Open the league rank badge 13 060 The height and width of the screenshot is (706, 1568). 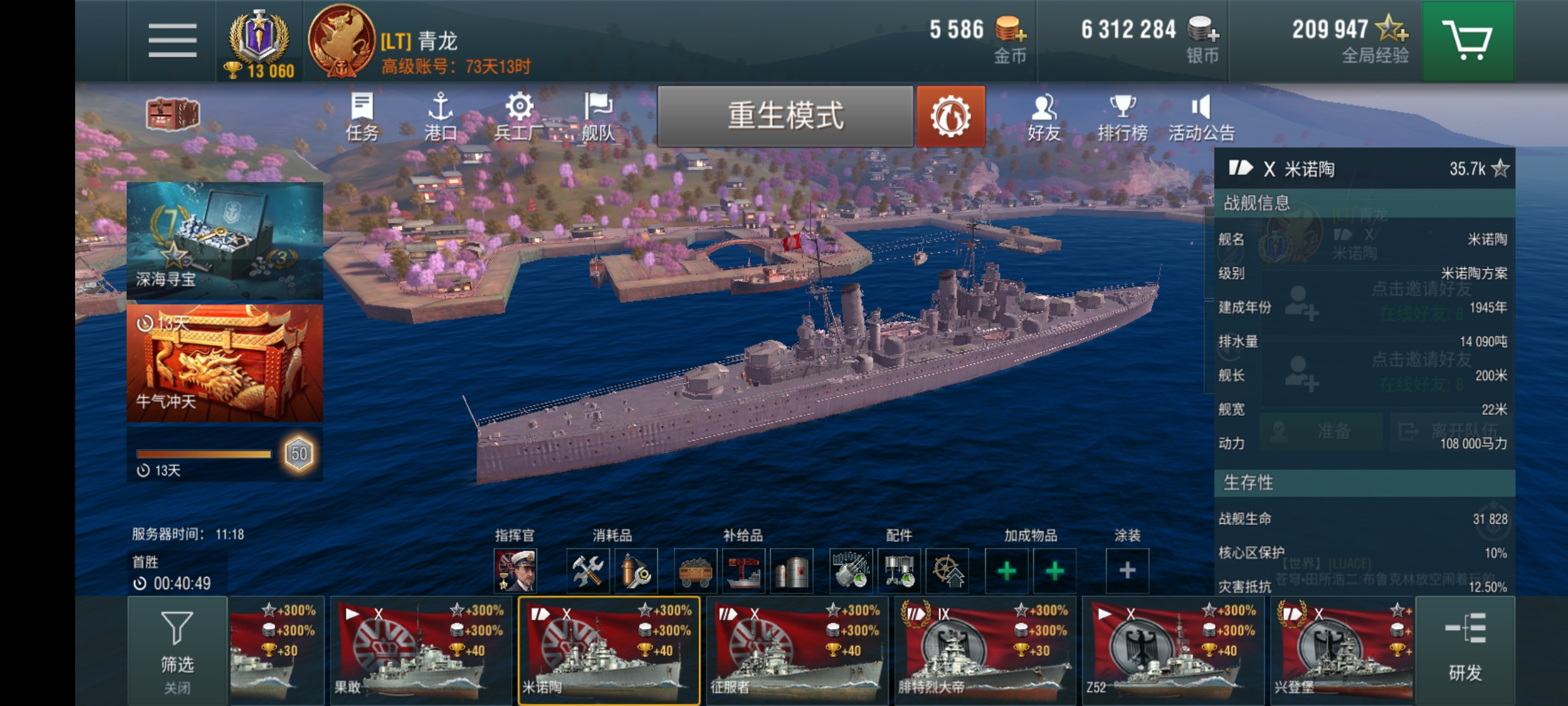tap(259, 43)
